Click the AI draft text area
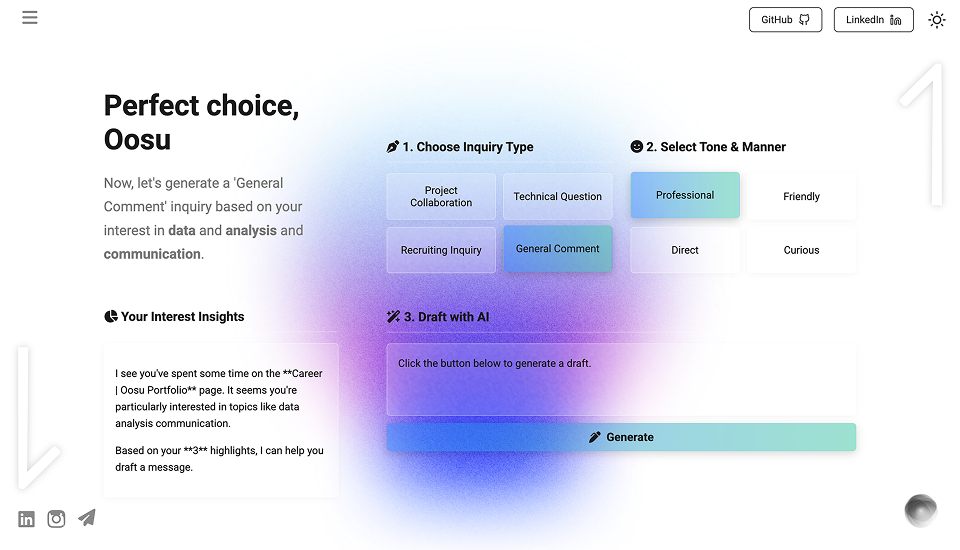Screen dimensions: 960x550 click(x=621, y=380)
